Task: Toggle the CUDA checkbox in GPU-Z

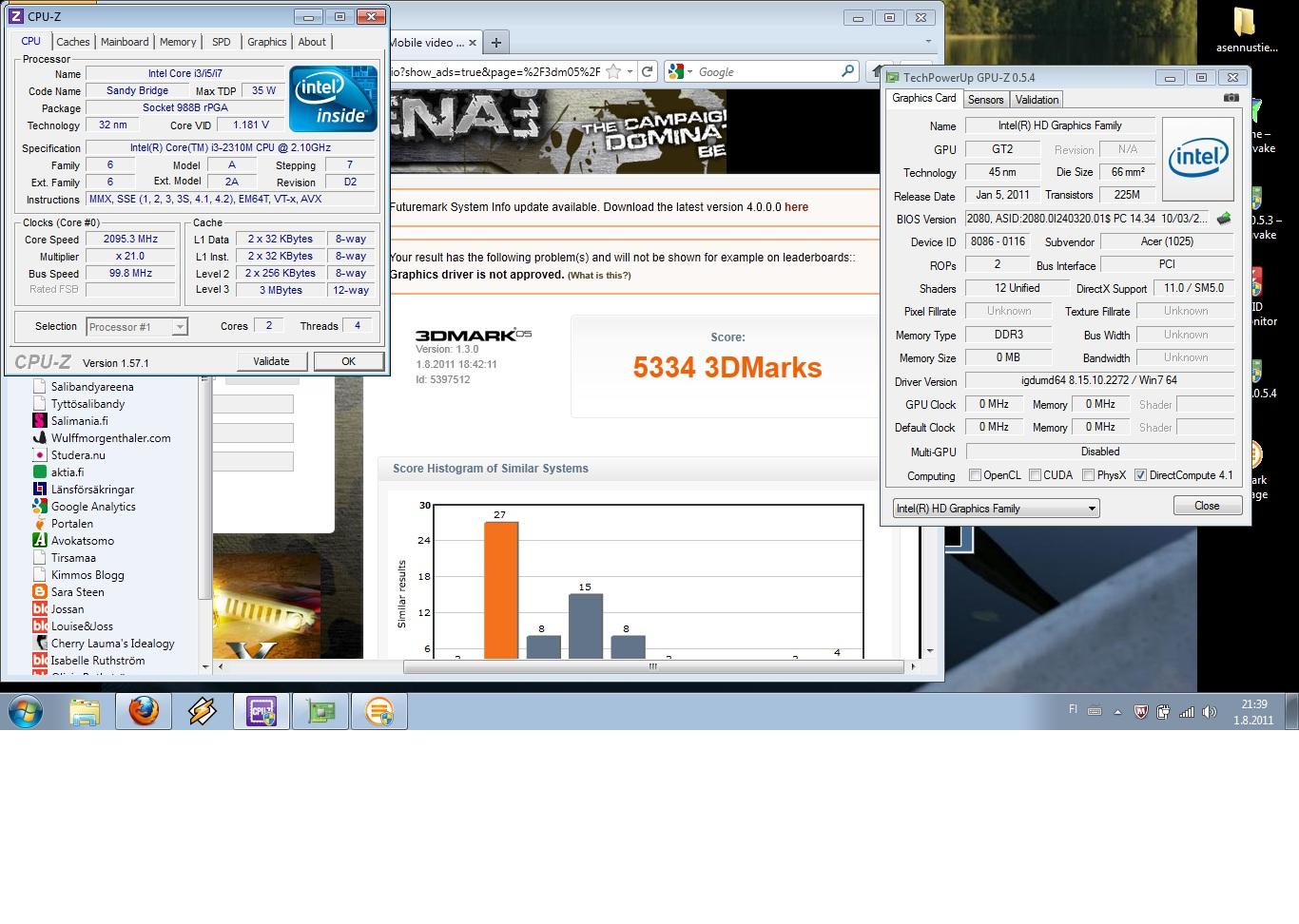Action: click(1035, 475)
